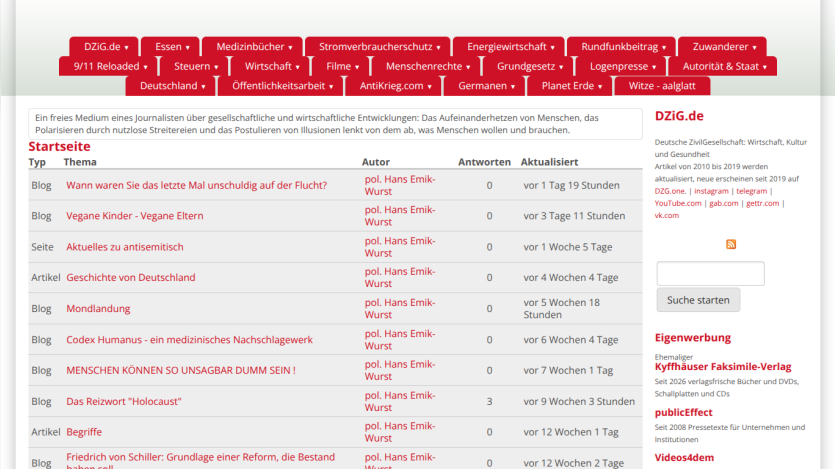Open the Mondlandung blog post
This screenshot has width=835, height=469.
click(x=98, y=309)
